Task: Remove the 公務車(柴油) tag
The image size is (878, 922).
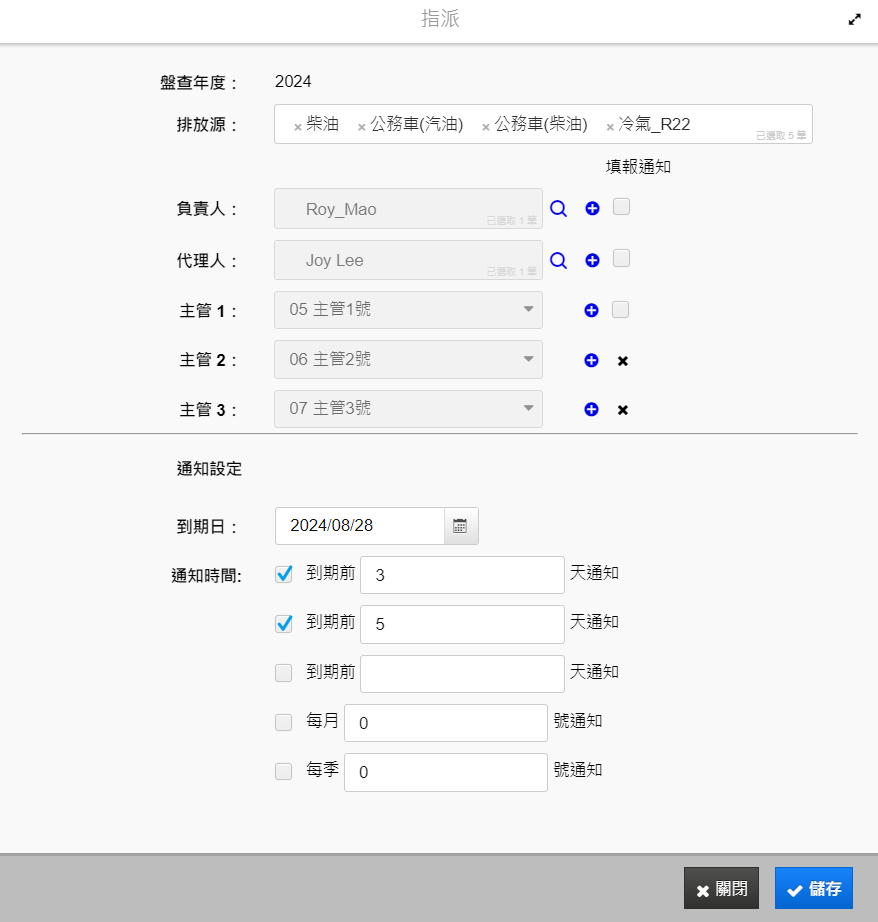Action: pos(486,127)
